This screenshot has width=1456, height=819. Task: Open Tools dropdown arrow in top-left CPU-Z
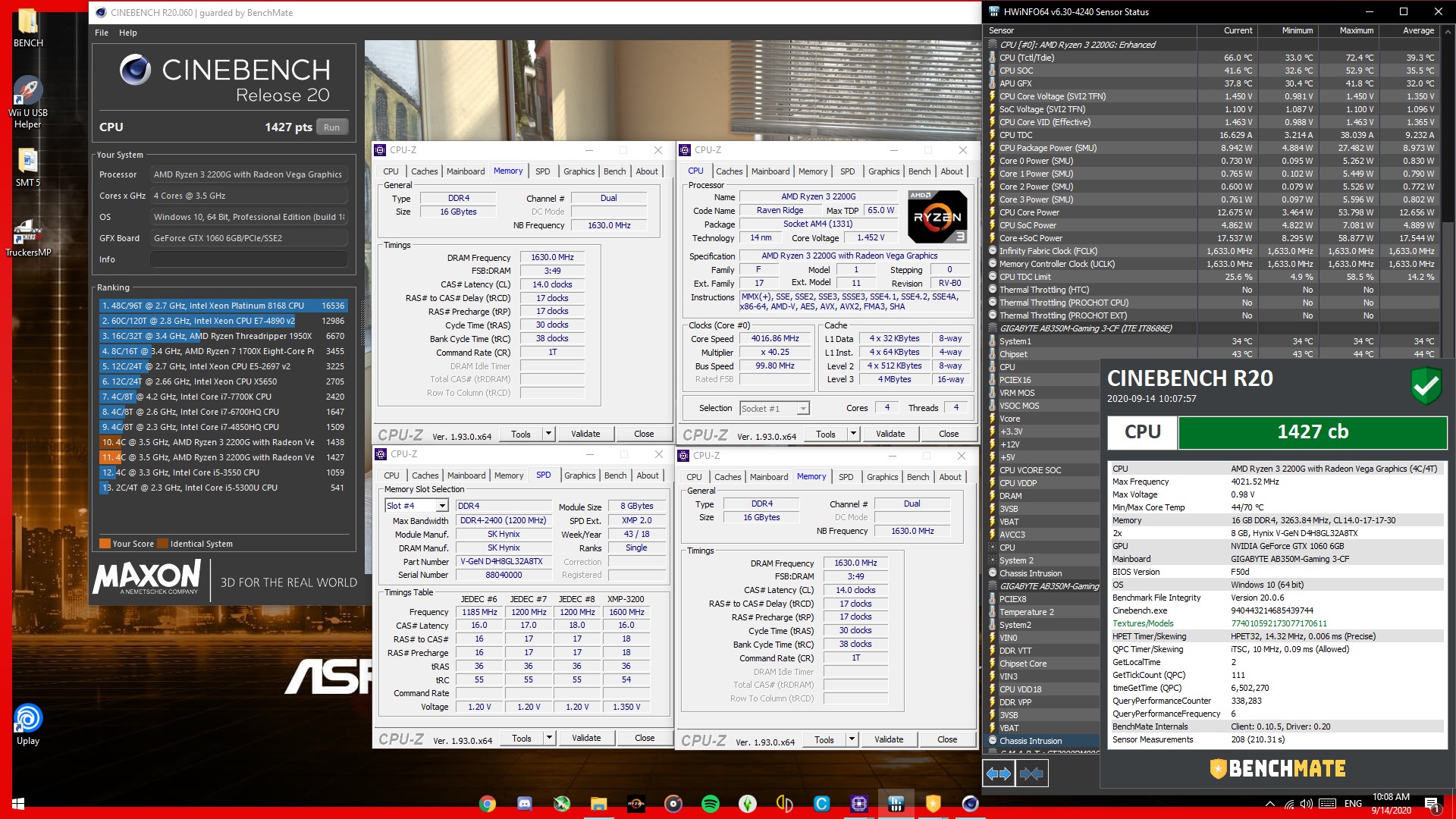(548, 434)
